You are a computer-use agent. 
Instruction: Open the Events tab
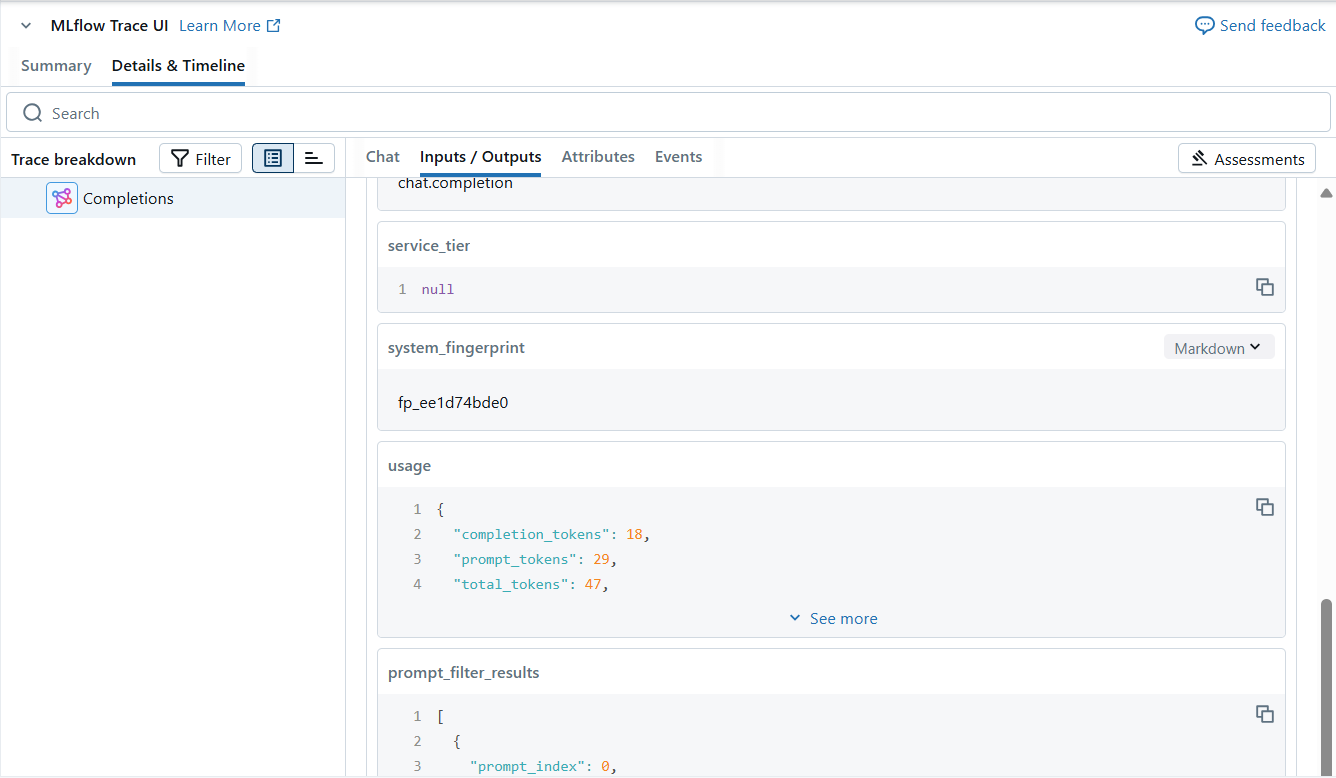tap(678, 157)
